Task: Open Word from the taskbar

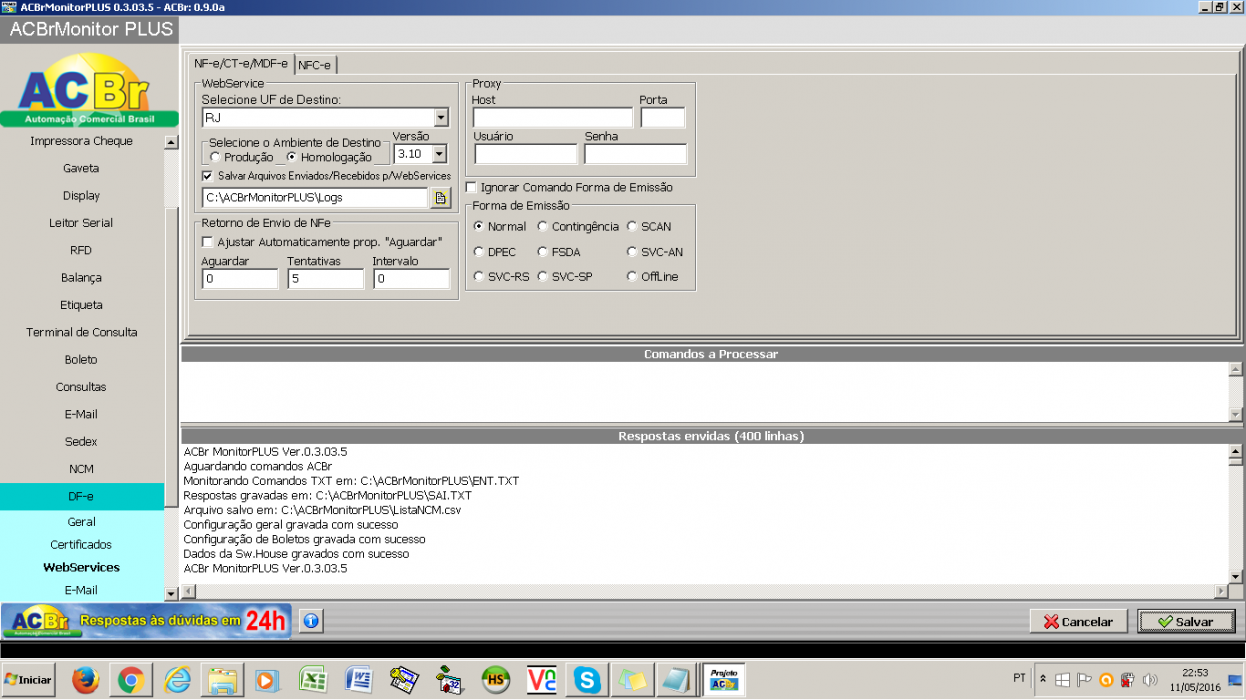Action: (359, 680)
